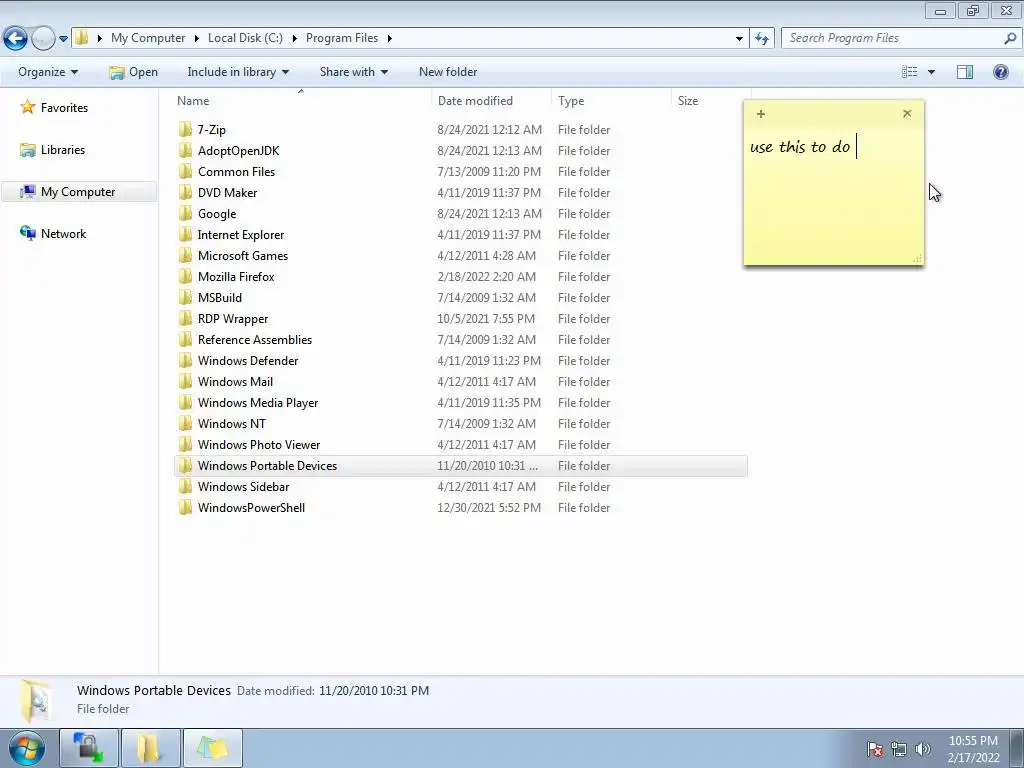
Task: Select the Windows Defender folder icon
Action: tap(185, 360)
